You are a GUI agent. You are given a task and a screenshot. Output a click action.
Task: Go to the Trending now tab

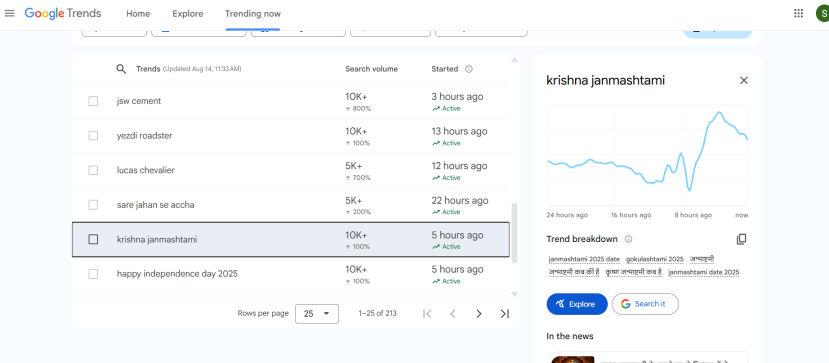coord(253,14)
